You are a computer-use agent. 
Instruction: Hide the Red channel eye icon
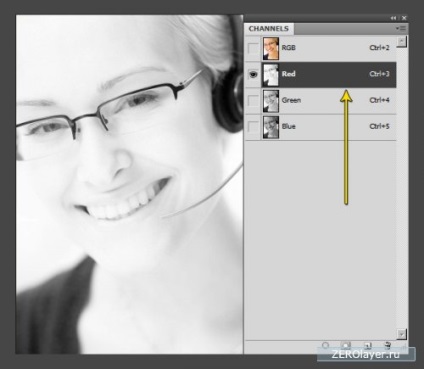(x=253, y=75)
